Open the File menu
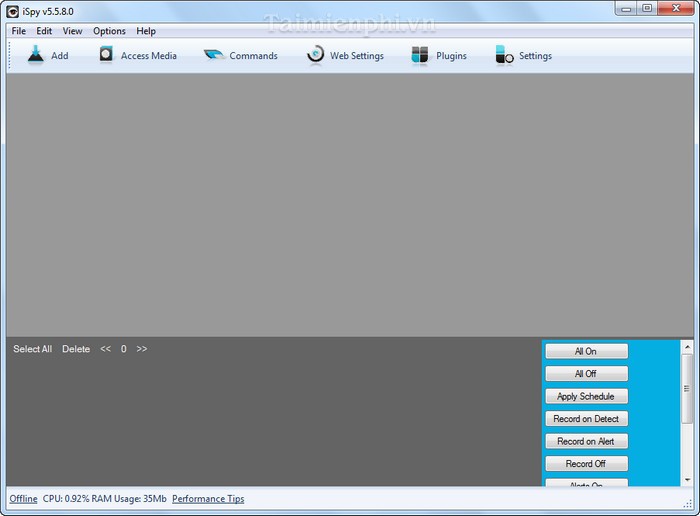The height and width of the screenshot is (516, 700). pyautogui.click(x=19, y=31)
